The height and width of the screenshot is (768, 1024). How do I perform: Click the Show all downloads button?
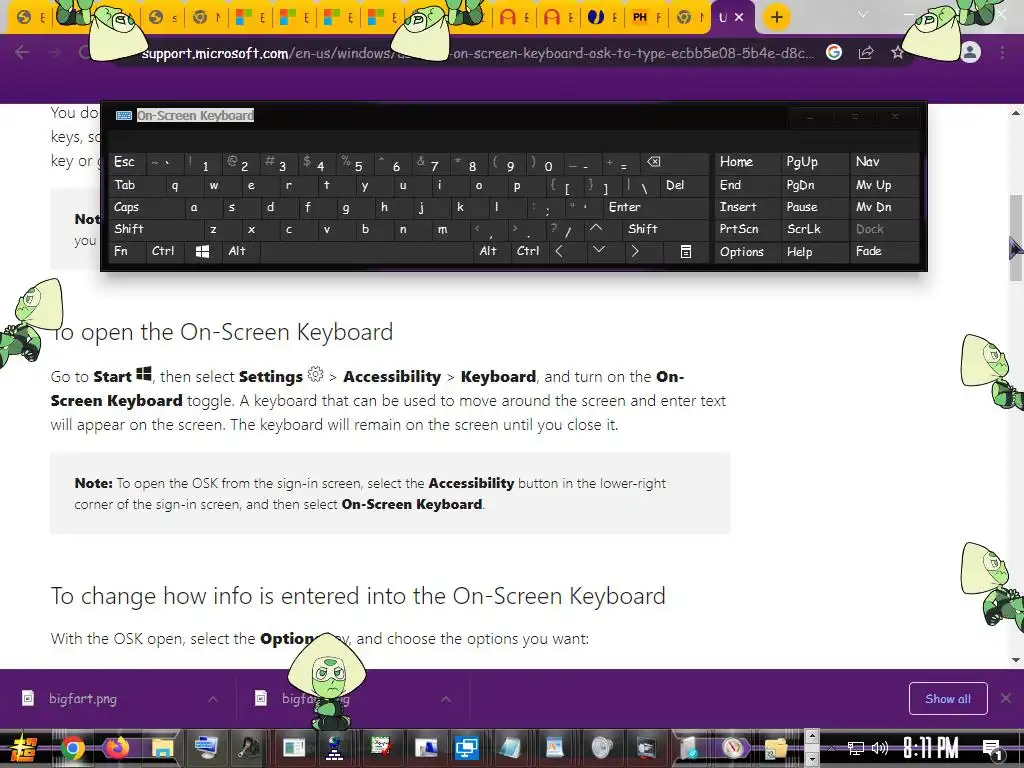[x=948, y=699]
